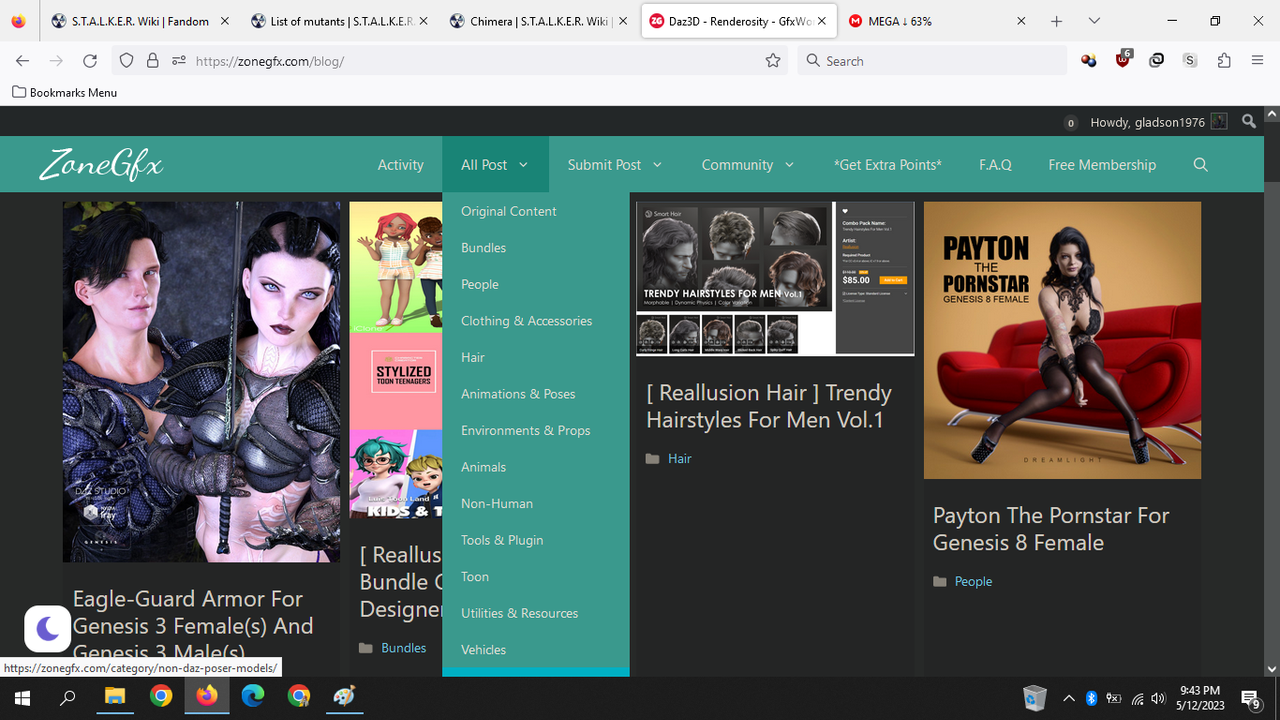The height and width of the screenshot is (720, 1280).
Task: Open the Payton Genesis 8 Female thumbnail
Action: (1062, 340)
